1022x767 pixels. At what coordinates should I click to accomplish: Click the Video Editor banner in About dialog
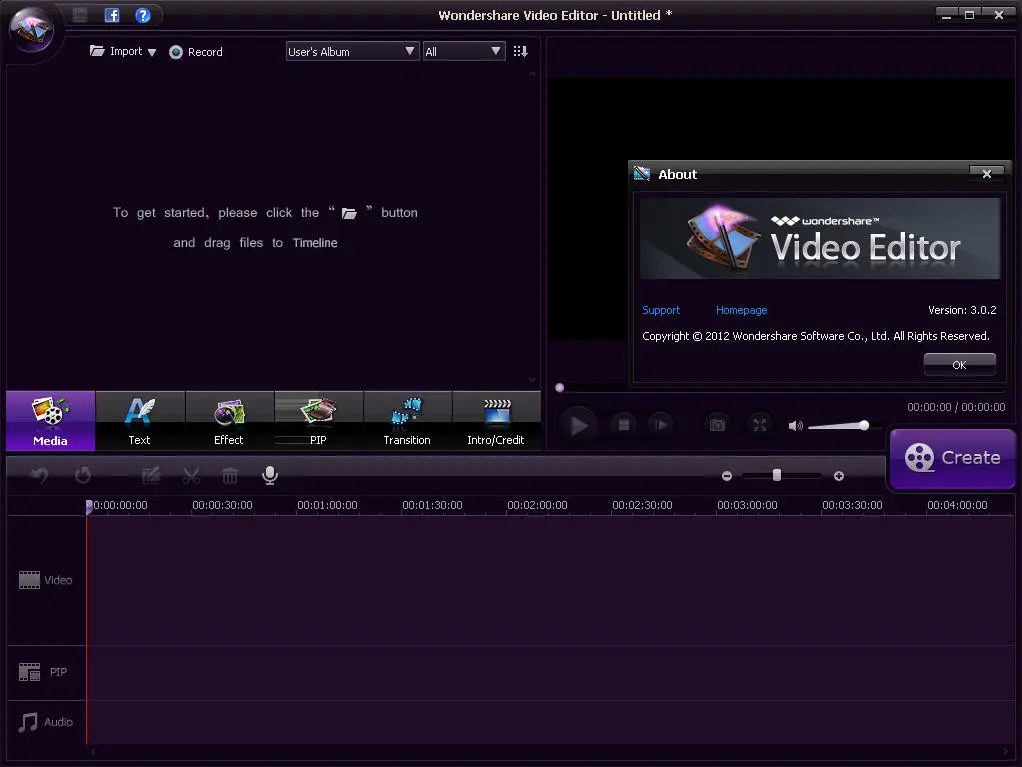point(820,239)
